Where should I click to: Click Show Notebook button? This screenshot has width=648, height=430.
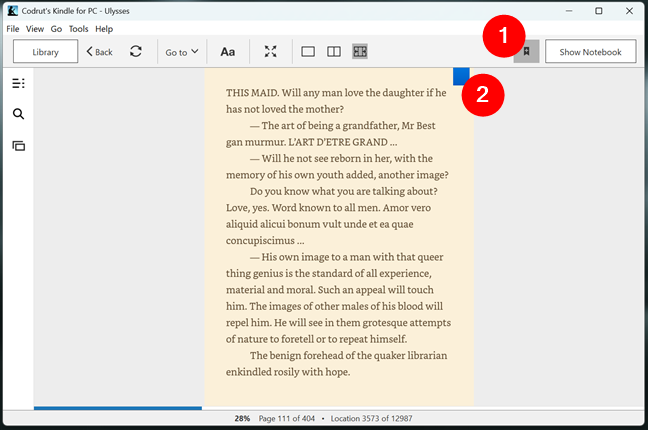(590, 52)
